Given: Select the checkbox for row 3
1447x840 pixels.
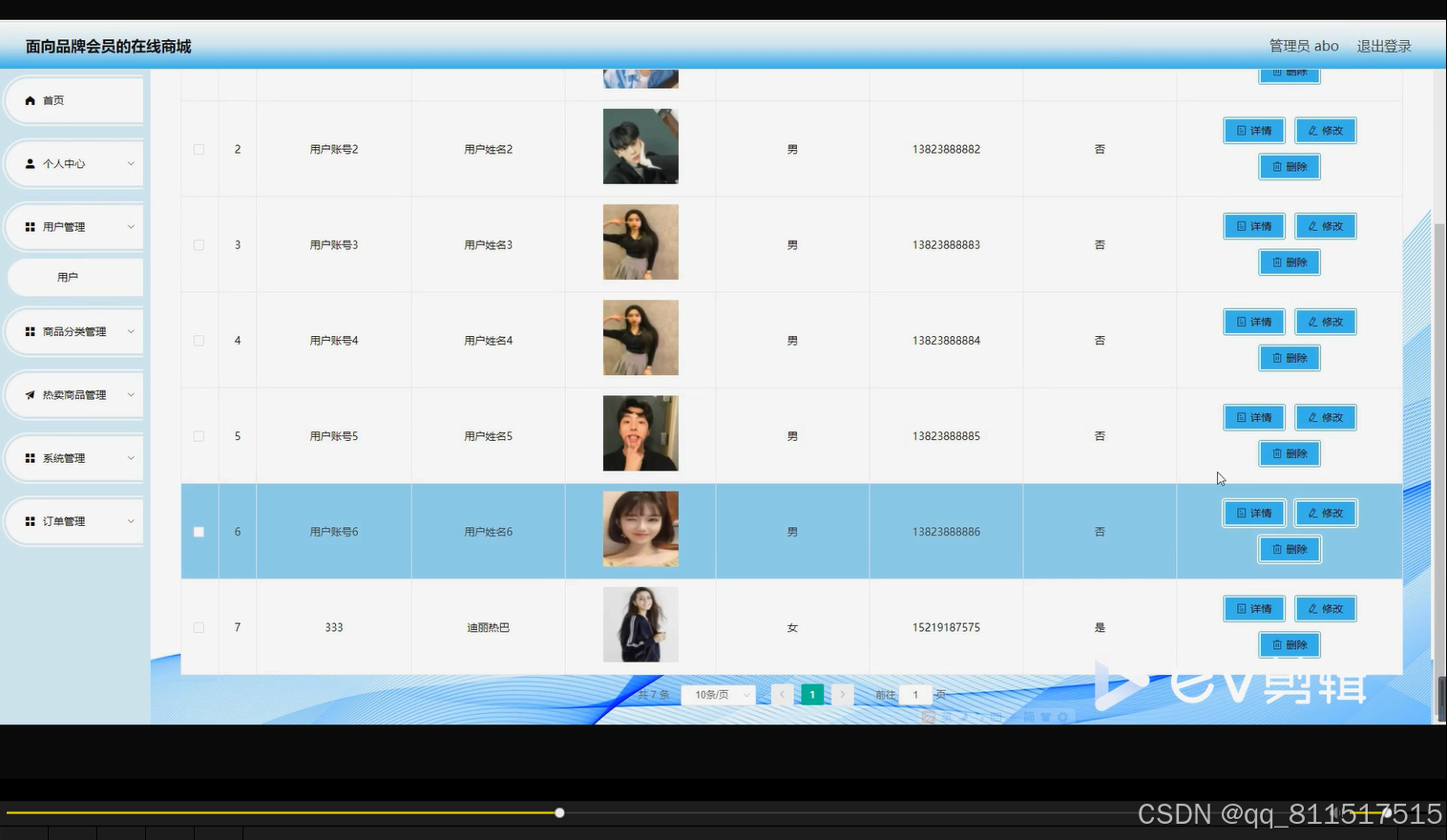Looking at the screenshot, I should [x=199, y=245].
